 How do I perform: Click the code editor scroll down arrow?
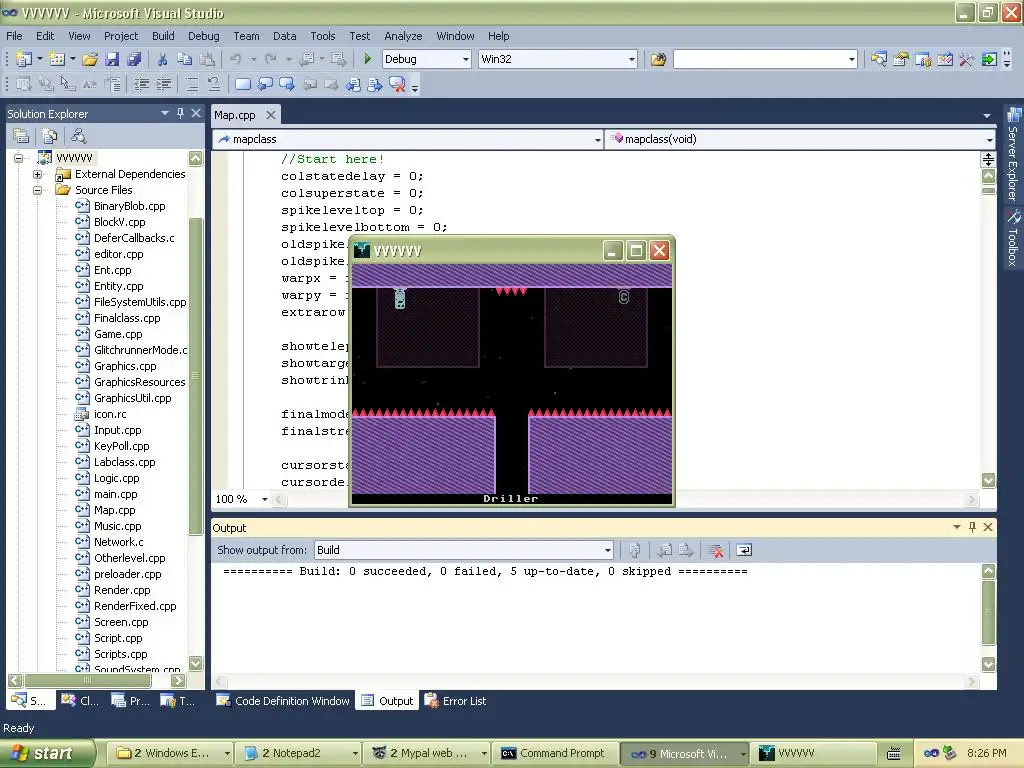pyautogui.click(x=989, y=480)
